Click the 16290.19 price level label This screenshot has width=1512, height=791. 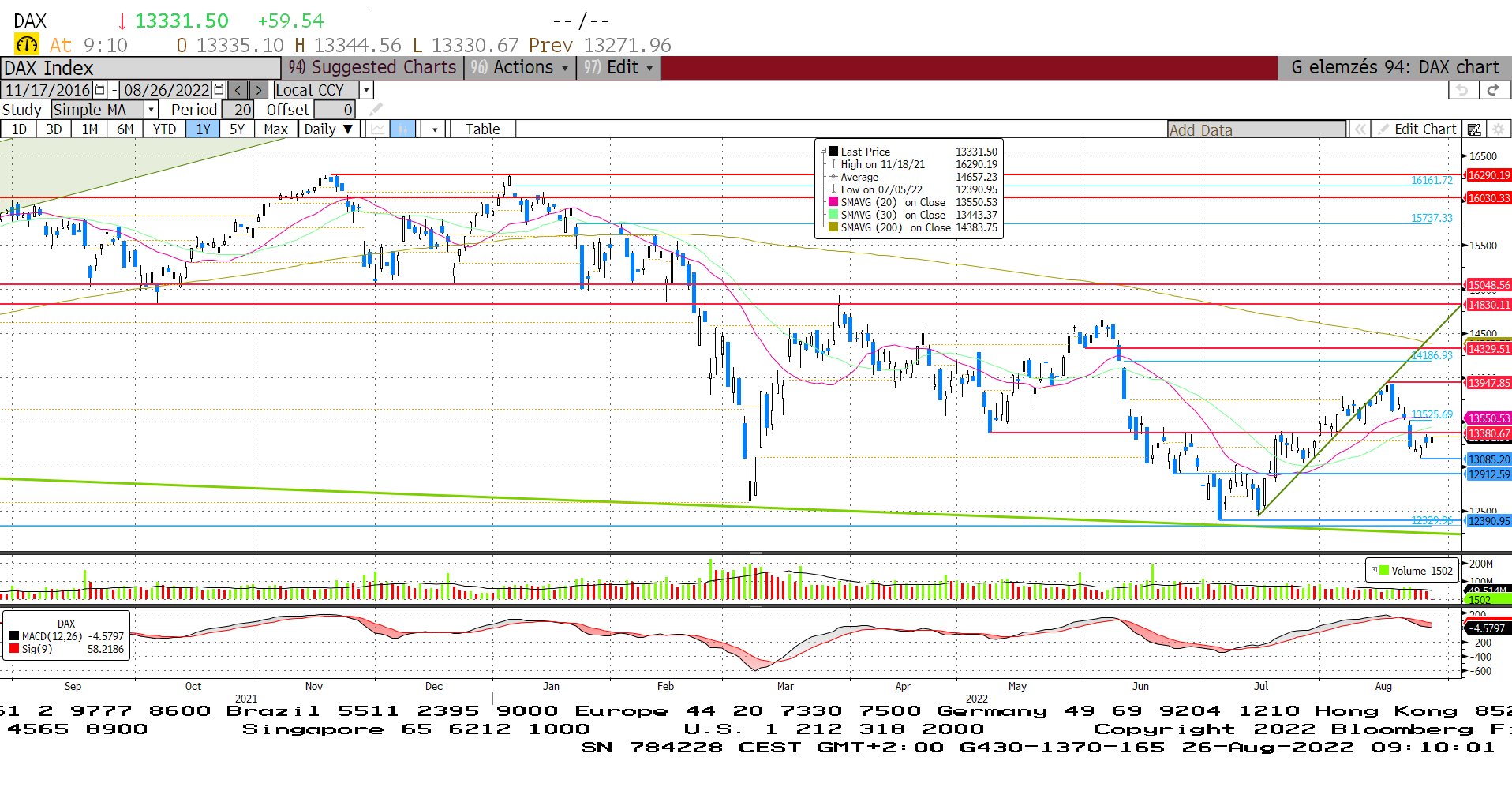[1488, 175]
